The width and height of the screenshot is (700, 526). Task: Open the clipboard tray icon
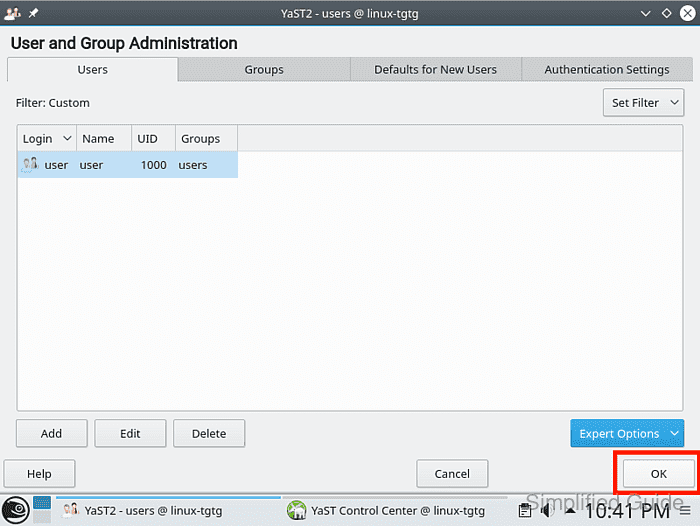[x=525, y=510]
